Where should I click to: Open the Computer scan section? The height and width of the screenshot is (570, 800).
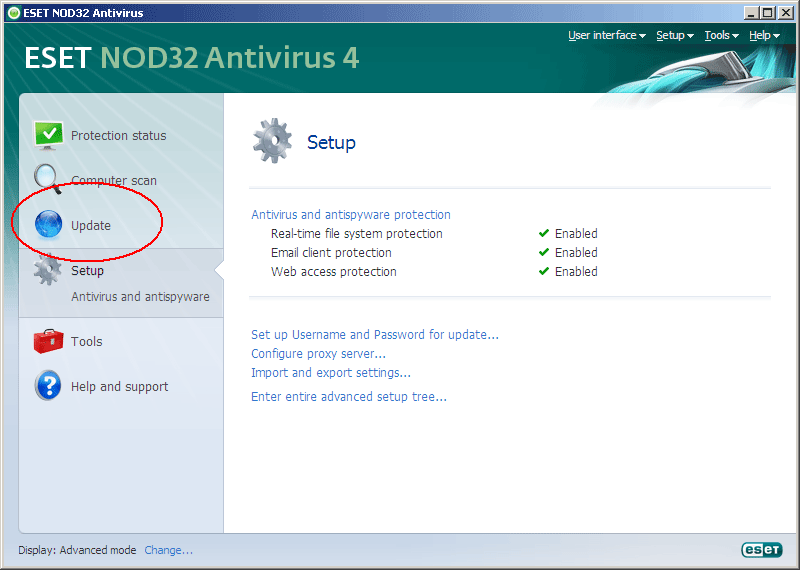[x=114, y=181]
